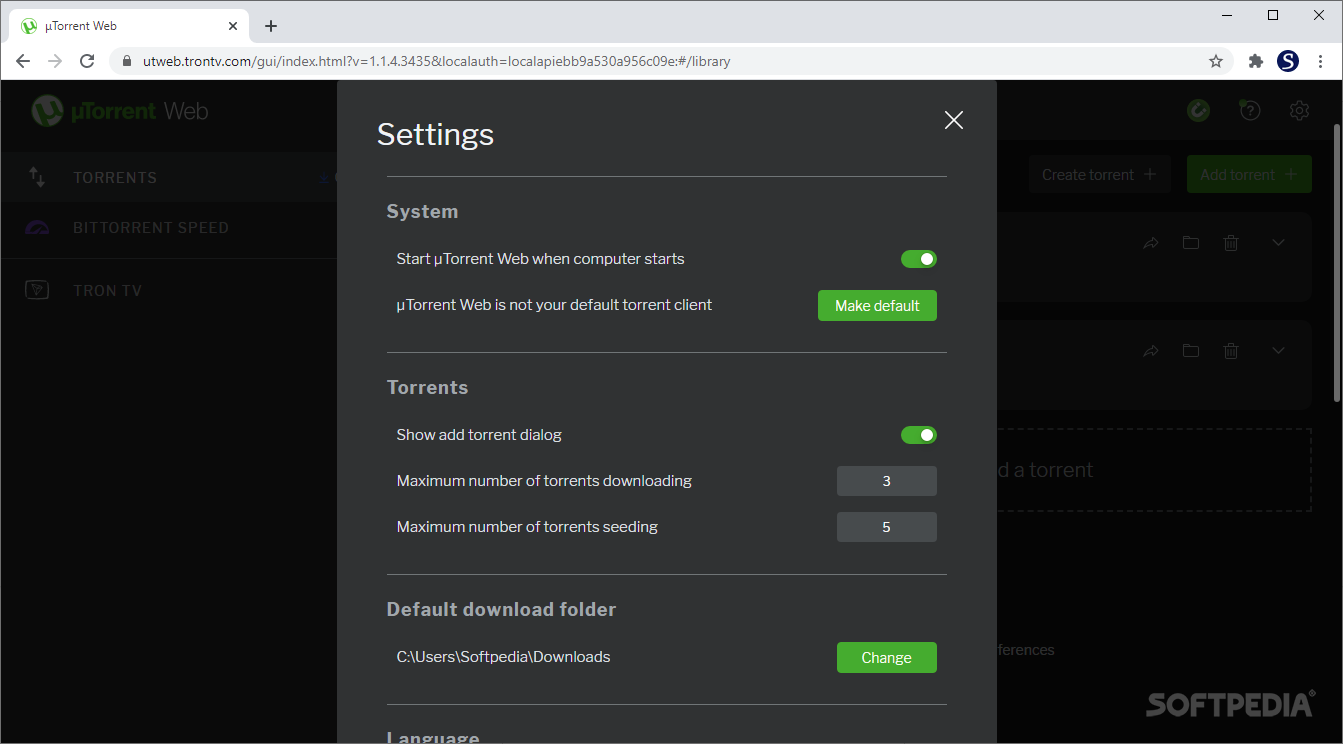1343x744 pixels.
Task: Click the BitTorrent Speed gauge icon
Action: click(x=37, y=228)
